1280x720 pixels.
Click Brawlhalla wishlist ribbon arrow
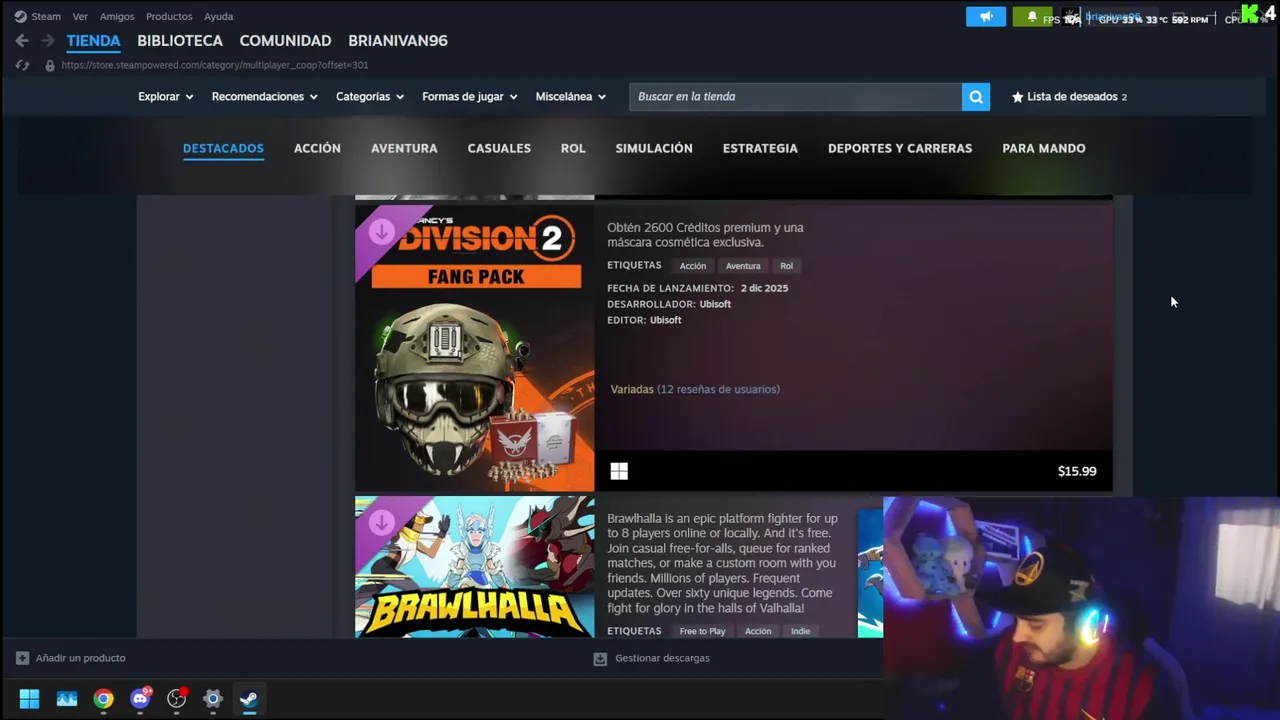point(381,523)
